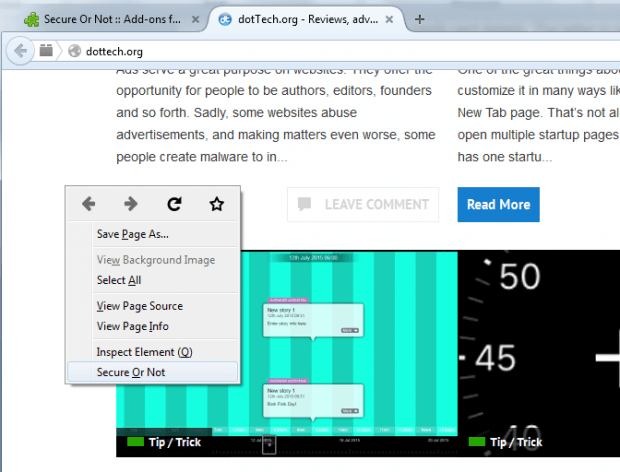
Task: Reload the page from the context menu
Action: pos(174,204)
